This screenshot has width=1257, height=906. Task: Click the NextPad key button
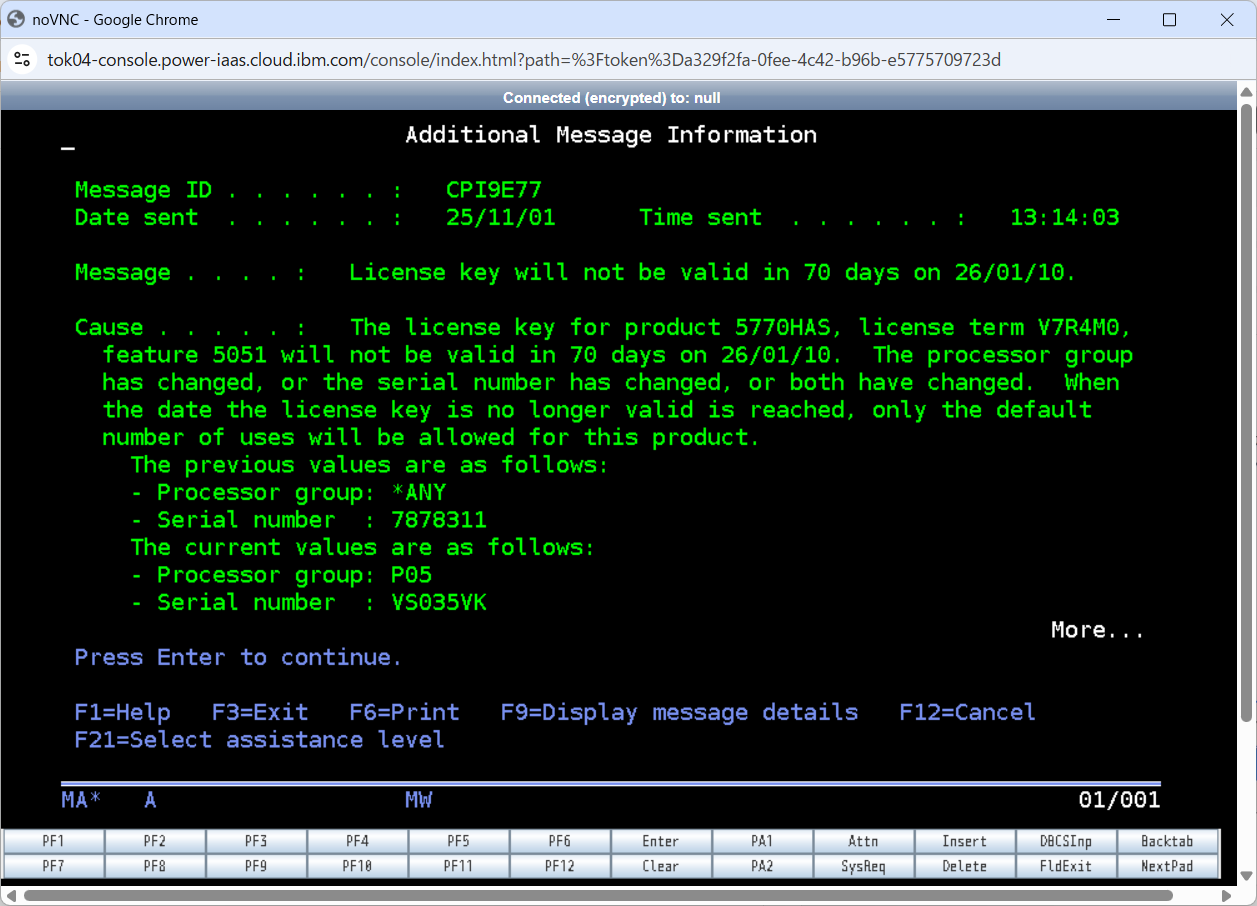coord(1167,866)
